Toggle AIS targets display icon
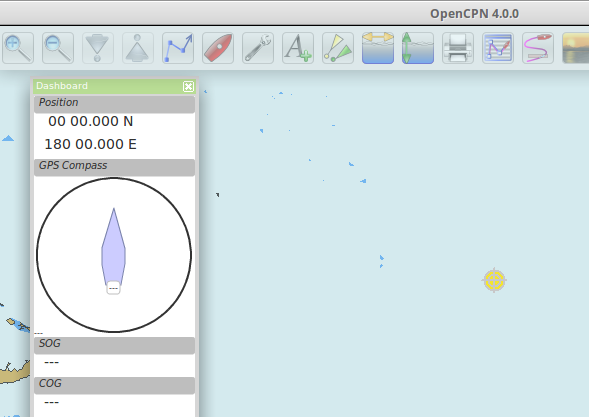Viewport: 589px width, 417px height. pos(338,48)
